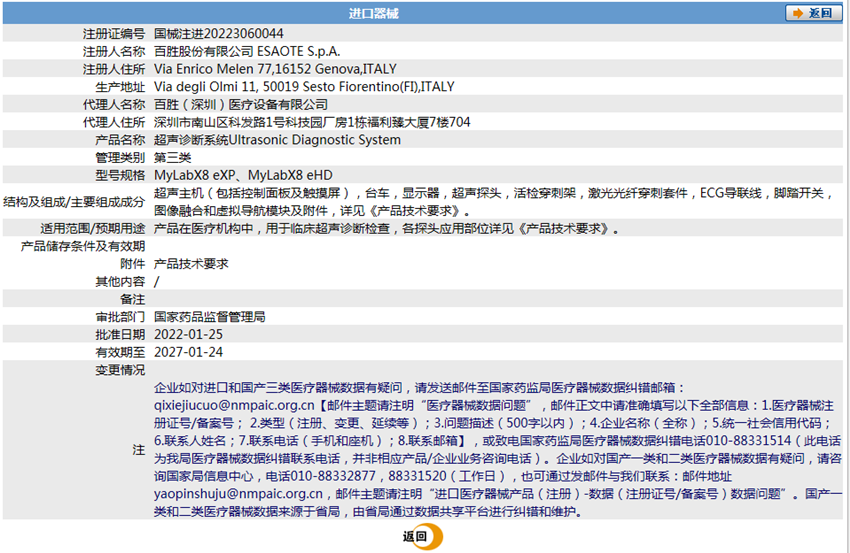850x553 pixels.
Task: Click the 变更情况 label
Action: [x=120, y=370]
